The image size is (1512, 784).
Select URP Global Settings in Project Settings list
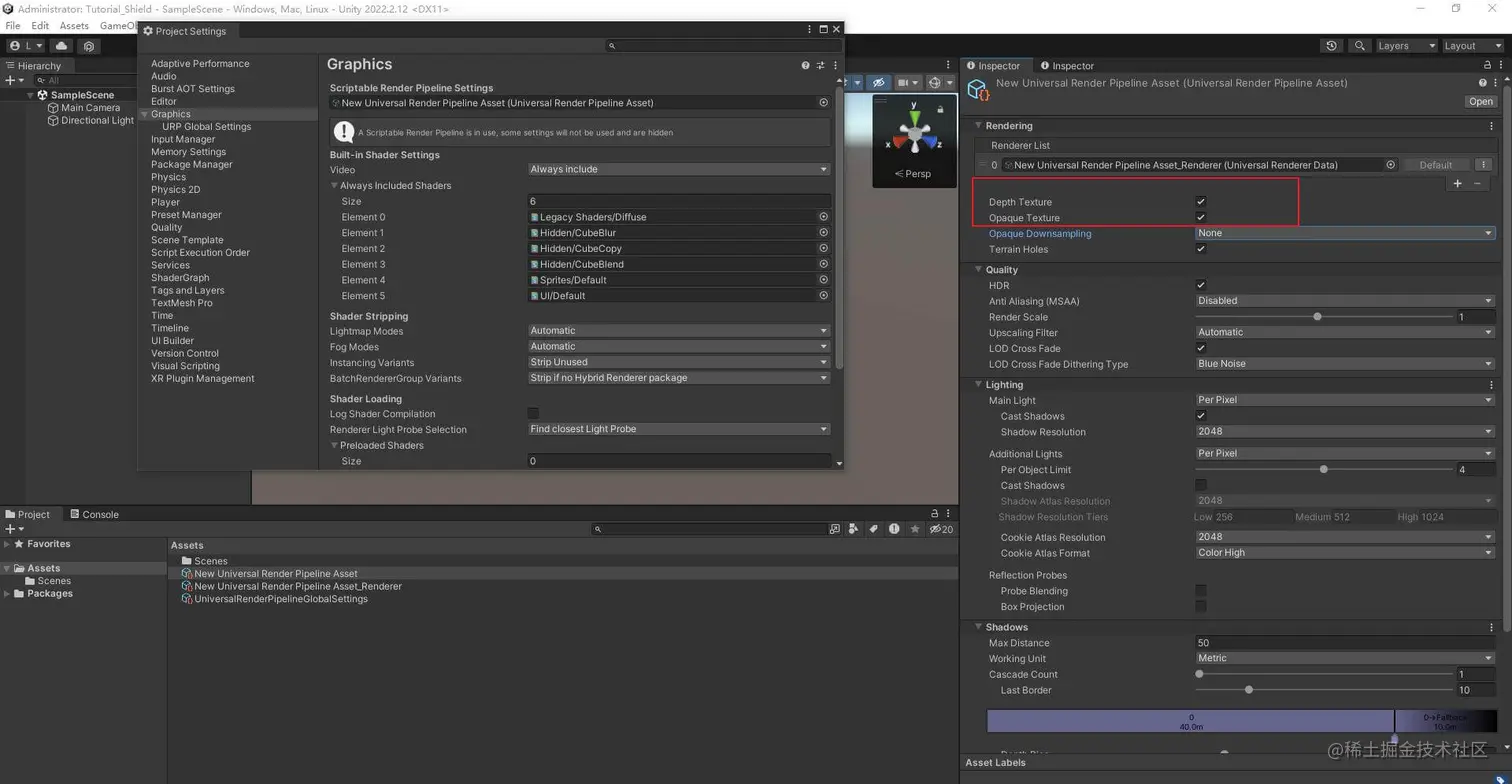(x=207, y=127)
